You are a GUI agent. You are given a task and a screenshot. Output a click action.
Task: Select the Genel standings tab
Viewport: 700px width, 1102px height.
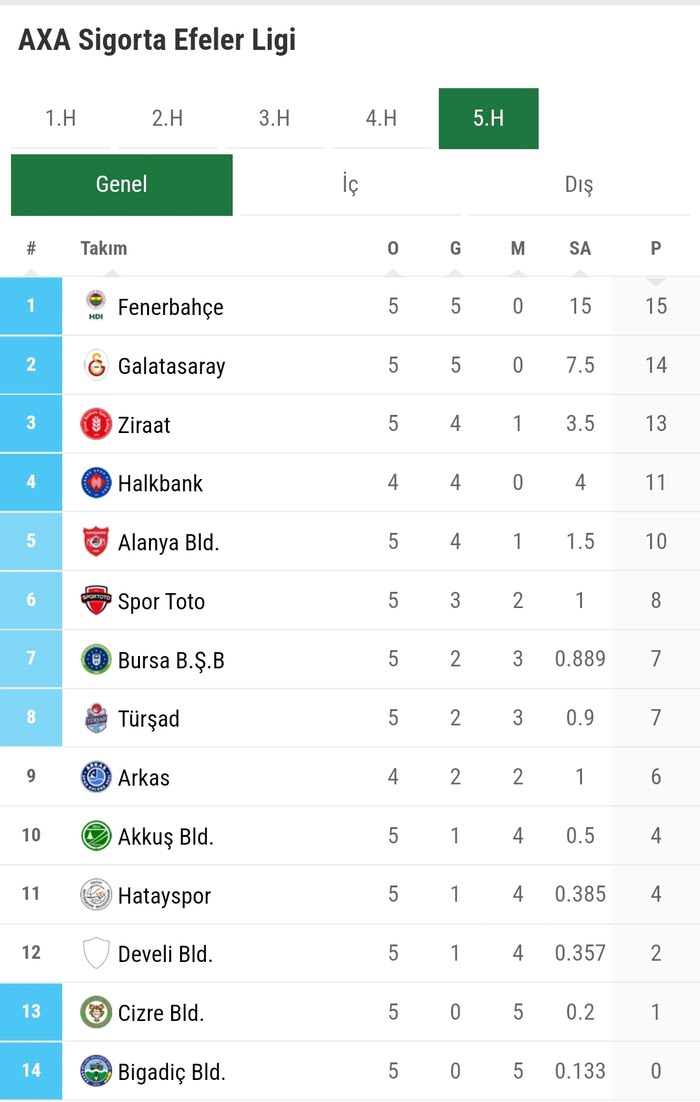click(x=122, y=185)
